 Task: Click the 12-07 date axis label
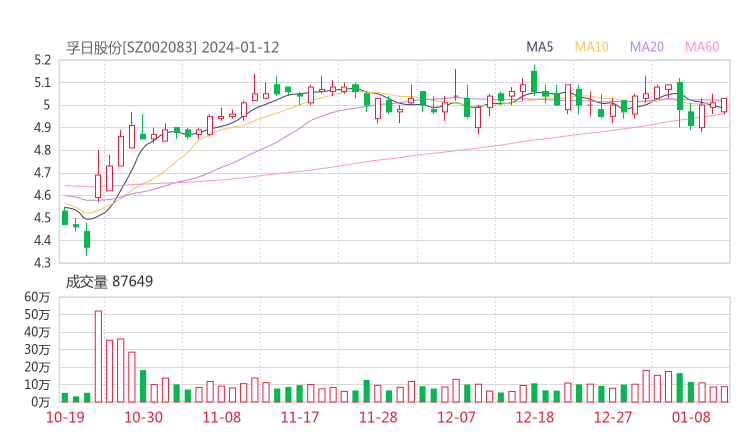(x=456, y=417)
